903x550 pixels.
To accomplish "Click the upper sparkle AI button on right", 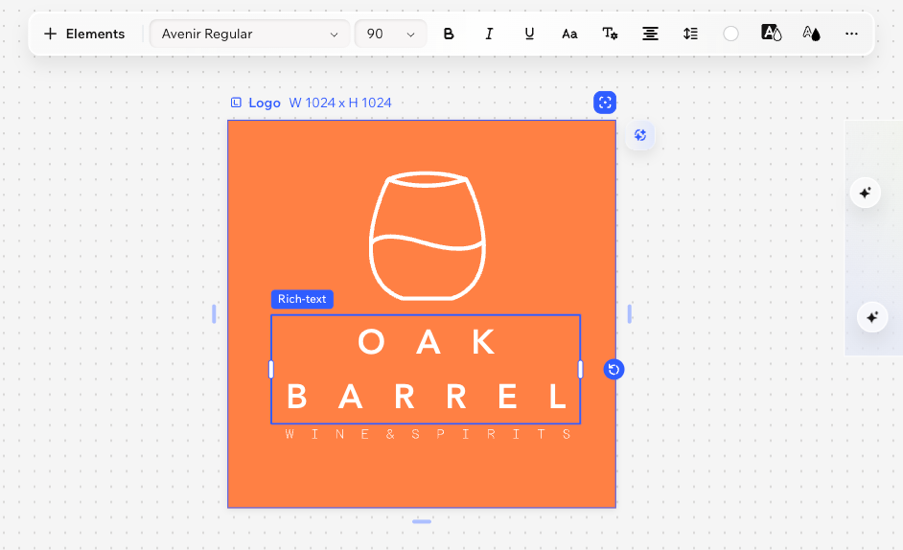I will click(x=865, y=193).
